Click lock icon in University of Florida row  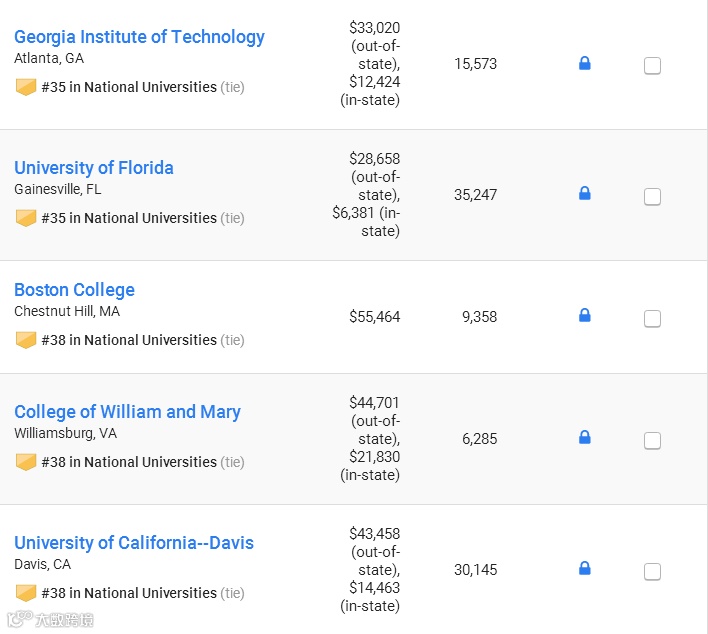pyautogui.click(x=585, y=194)
